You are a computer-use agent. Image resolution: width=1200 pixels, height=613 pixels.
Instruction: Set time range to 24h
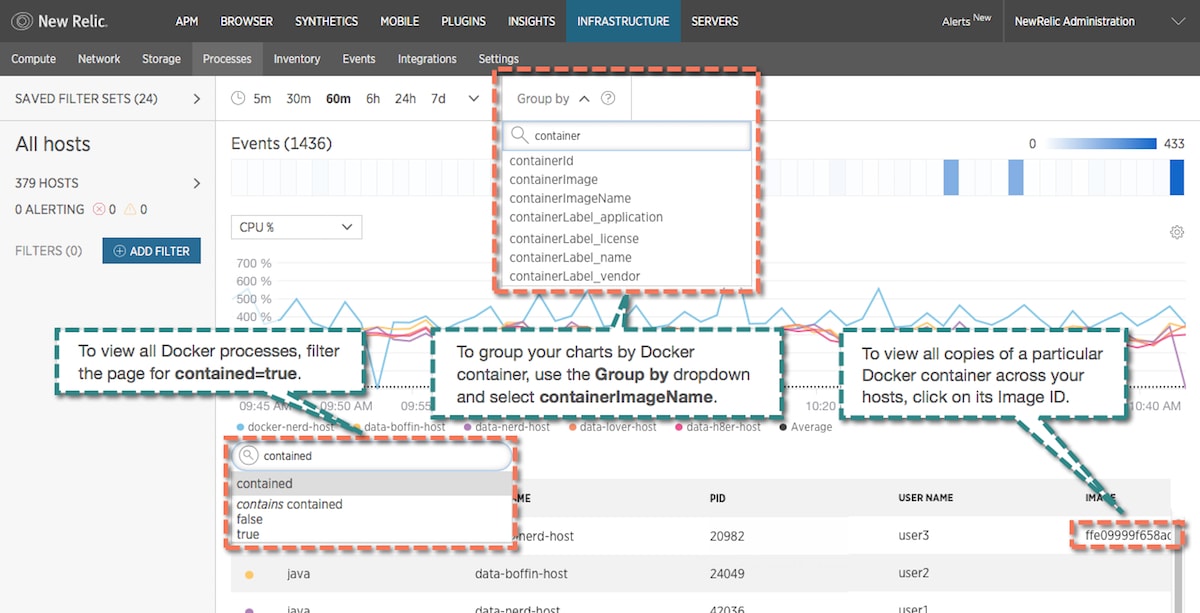coord(405,99)
